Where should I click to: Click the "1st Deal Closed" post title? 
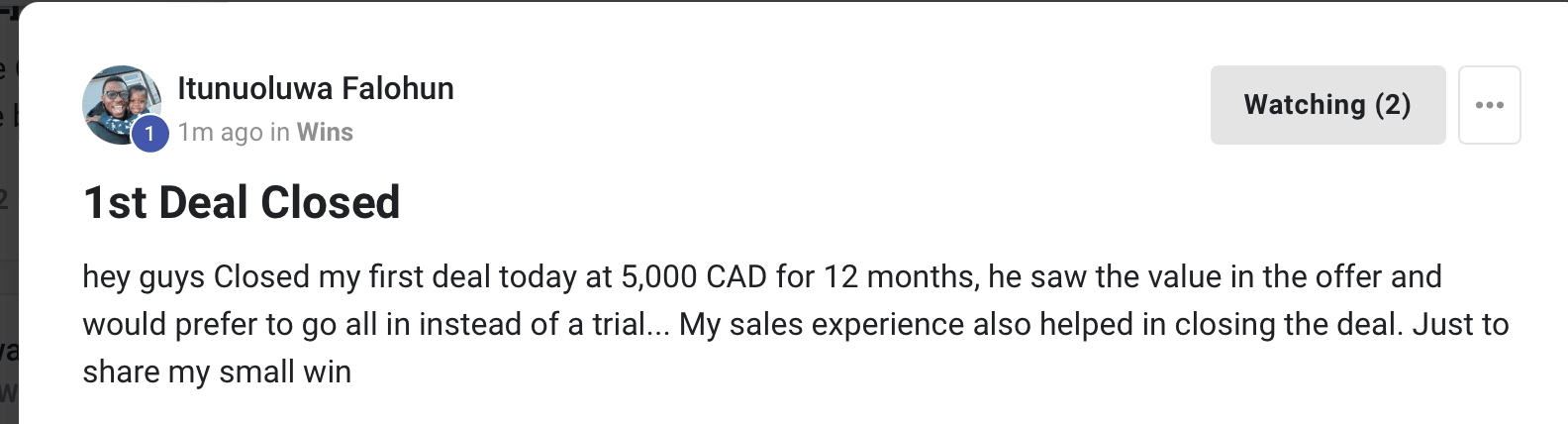[x=242, y=202]
